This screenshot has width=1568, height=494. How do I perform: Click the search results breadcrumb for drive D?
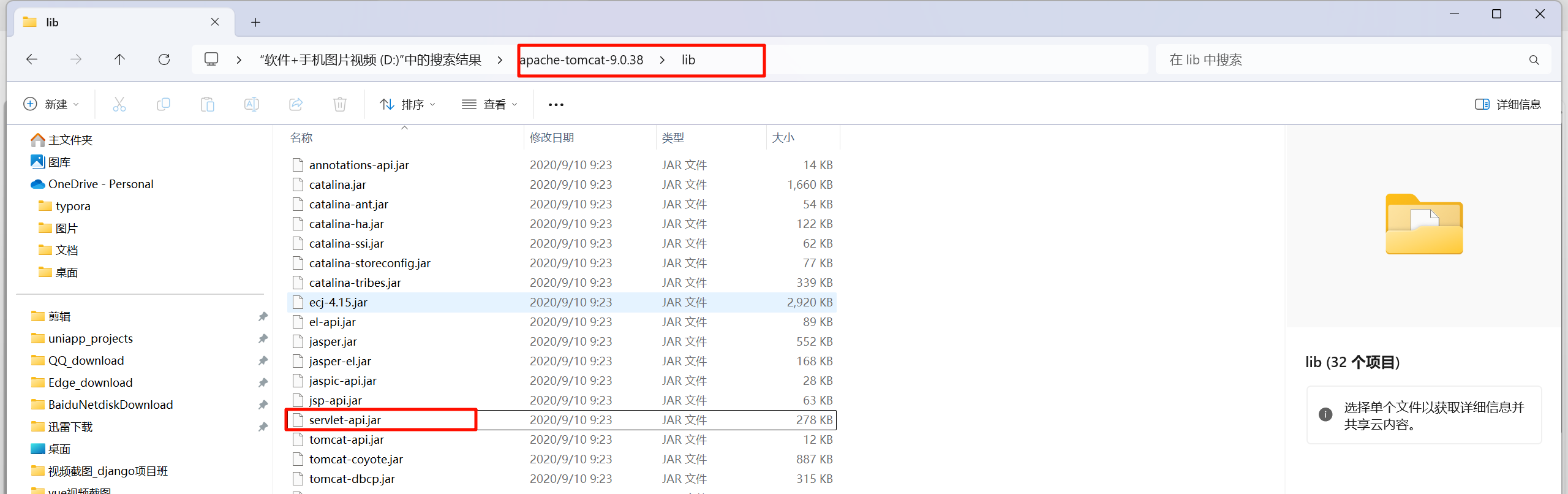click(371, 60)
